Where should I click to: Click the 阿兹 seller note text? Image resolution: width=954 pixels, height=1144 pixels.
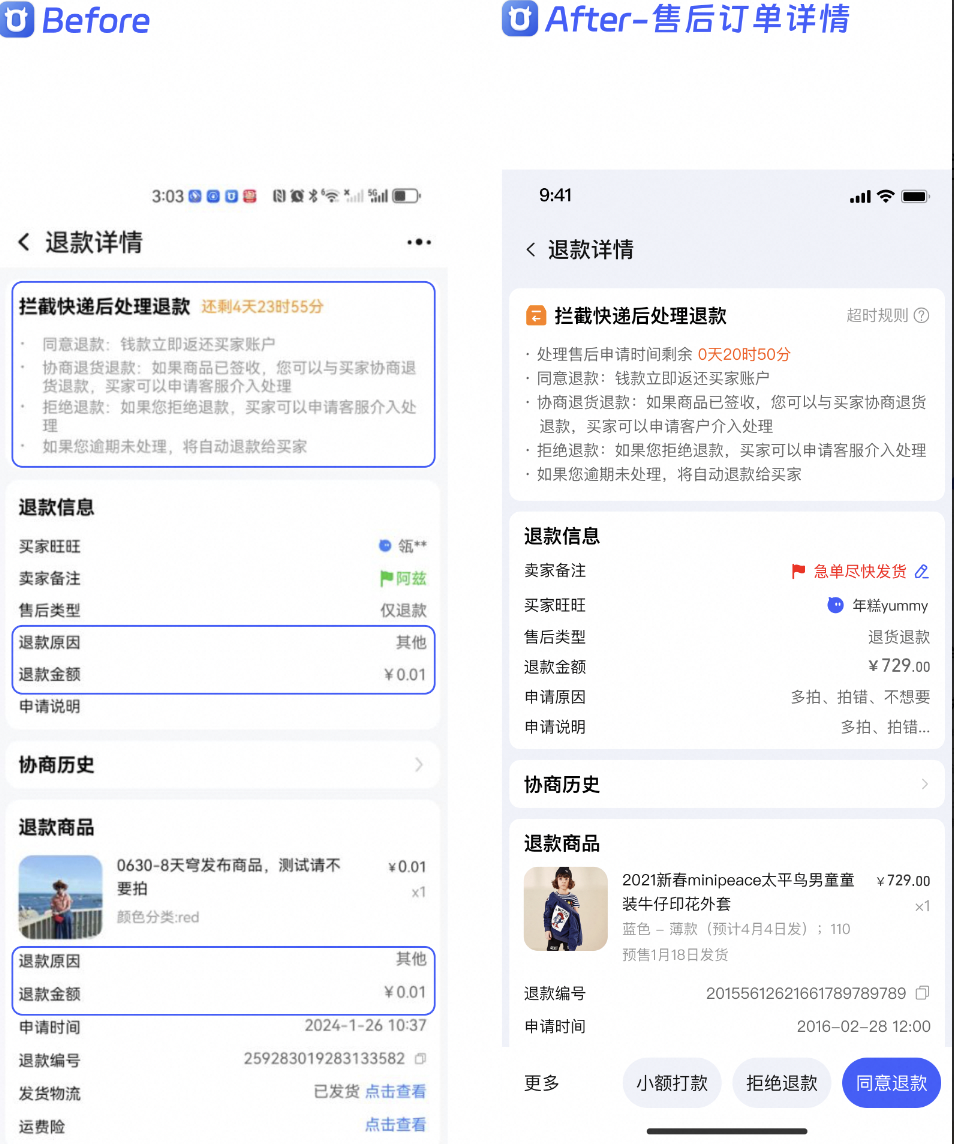click(411, 579)
